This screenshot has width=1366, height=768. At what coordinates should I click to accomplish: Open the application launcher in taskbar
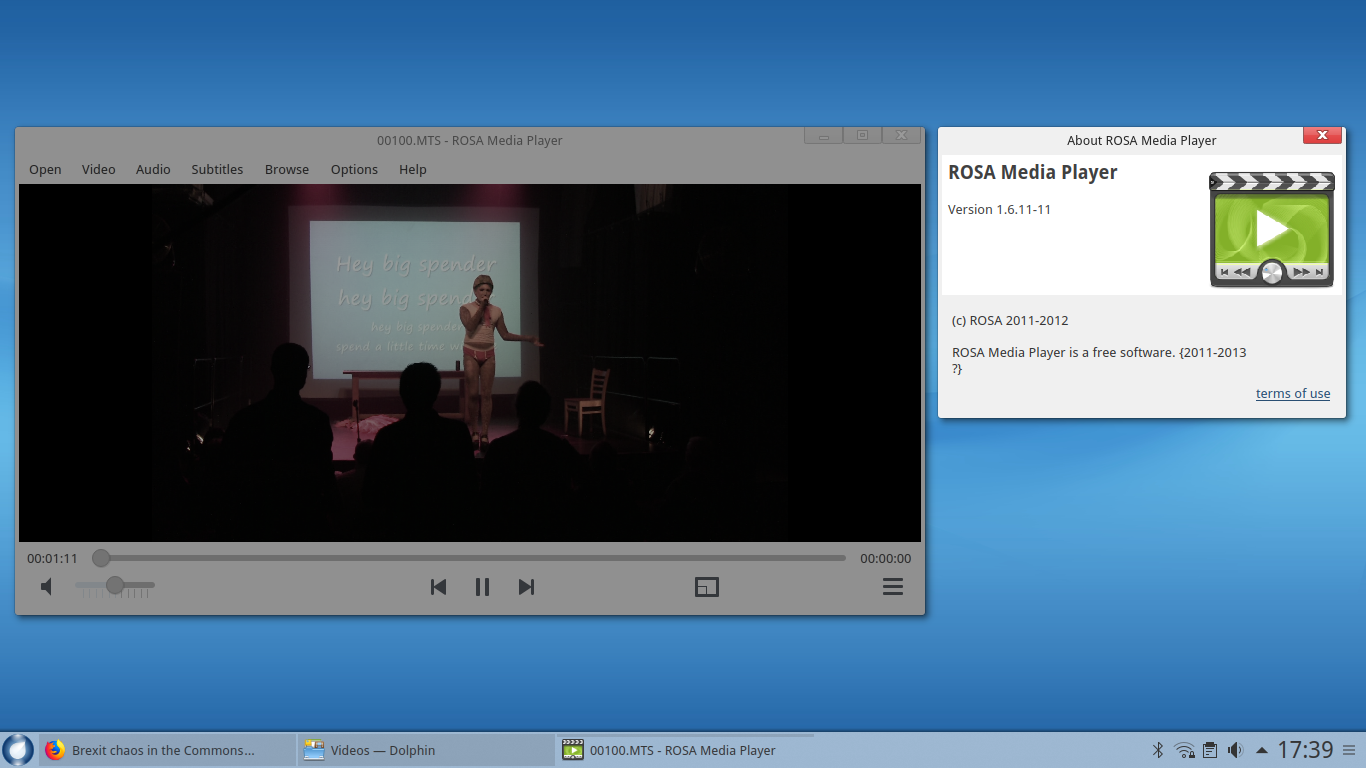[x=18, y=749]
